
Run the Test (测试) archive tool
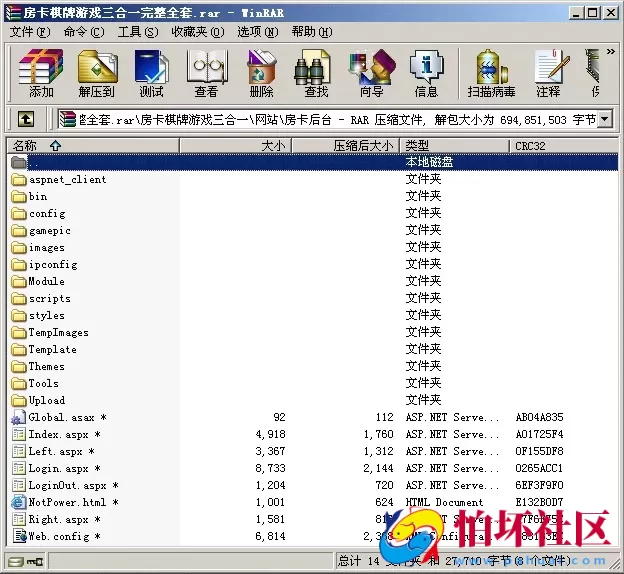[151, 74]
